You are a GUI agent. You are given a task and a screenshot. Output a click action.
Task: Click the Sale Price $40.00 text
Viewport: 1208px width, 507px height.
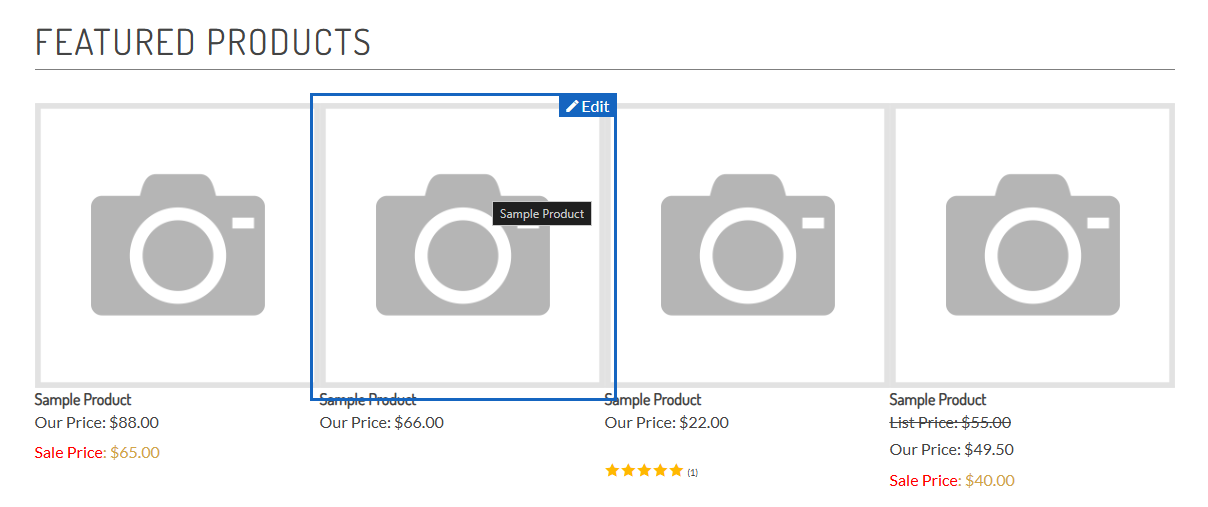952,480
